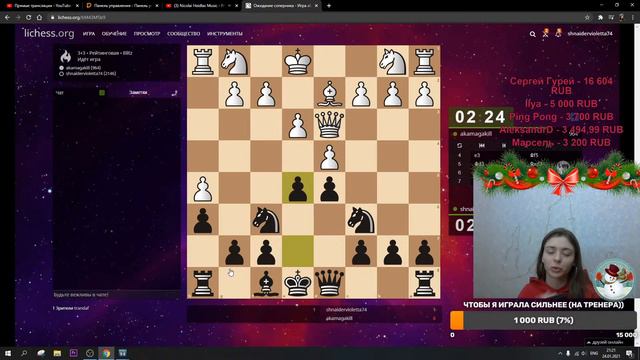This screenshot has width=640, height=360.
Task: Open File Explorer from the taskbar
Action: (57, 353)
